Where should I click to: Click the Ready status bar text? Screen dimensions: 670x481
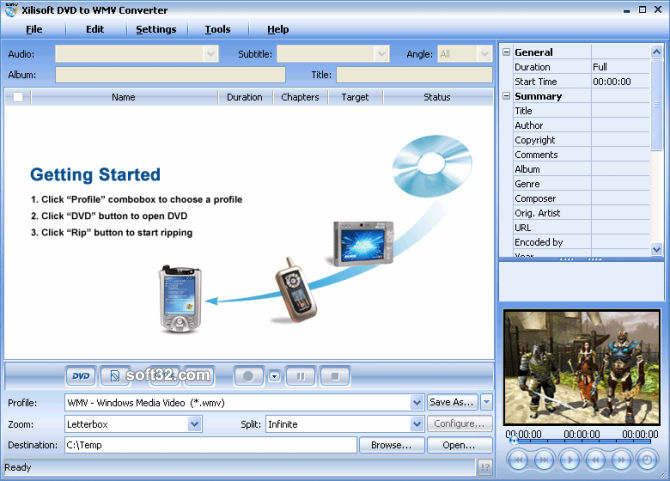click(18, 467)
